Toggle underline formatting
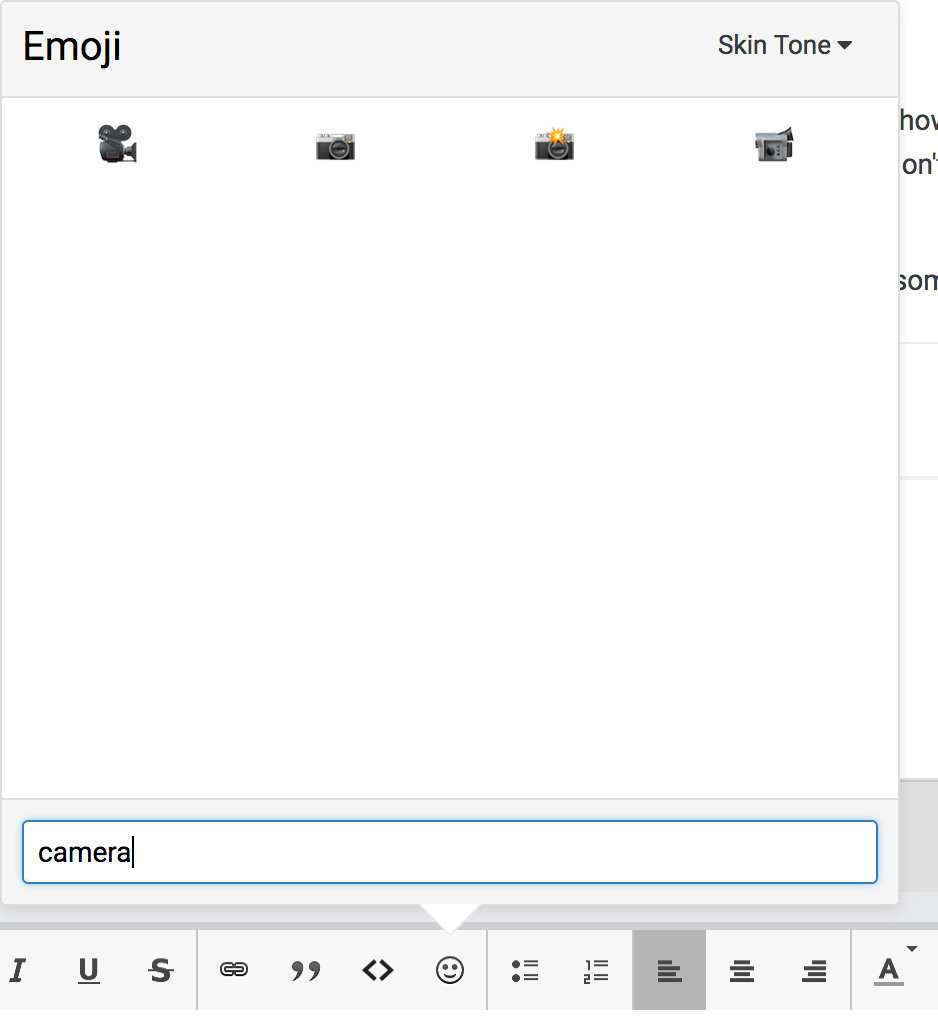938x1032 pixels. coord(89,970)
